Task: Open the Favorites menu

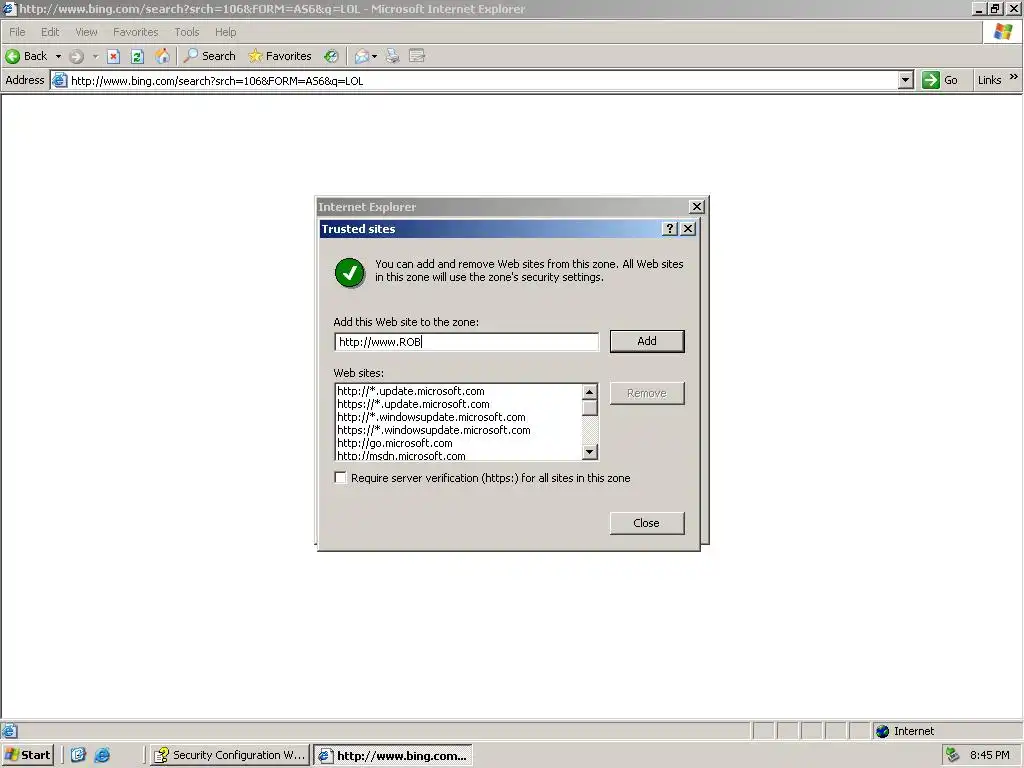Action: [135, 32]
